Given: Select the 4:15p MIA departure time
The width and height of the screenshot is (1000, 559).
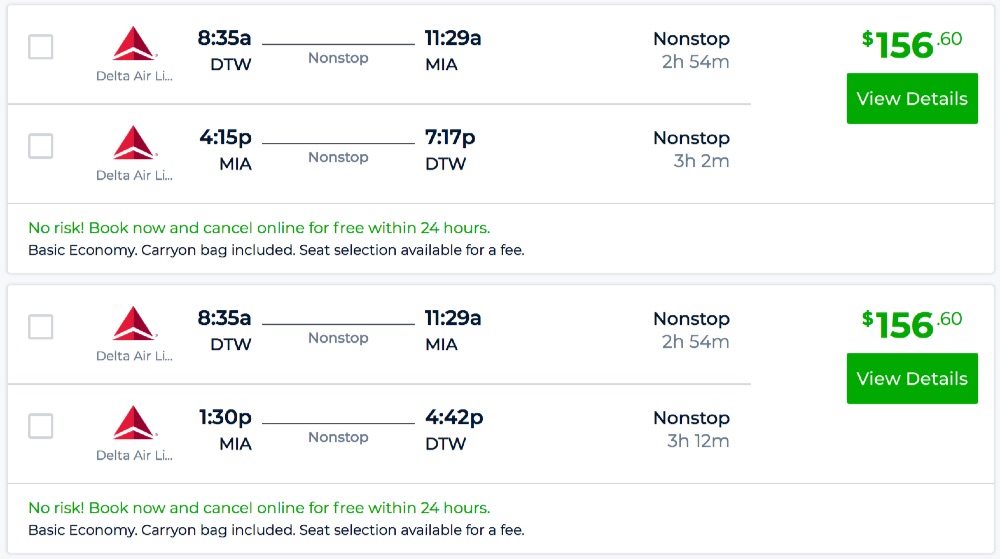Looking at the screenshot, I should (x=225, y=137).
